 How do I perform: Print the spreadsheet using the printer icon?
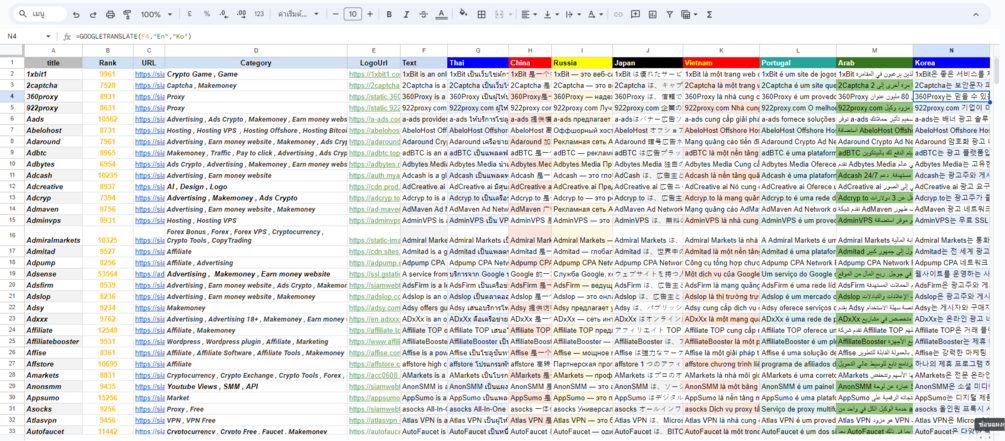point(110,14)
